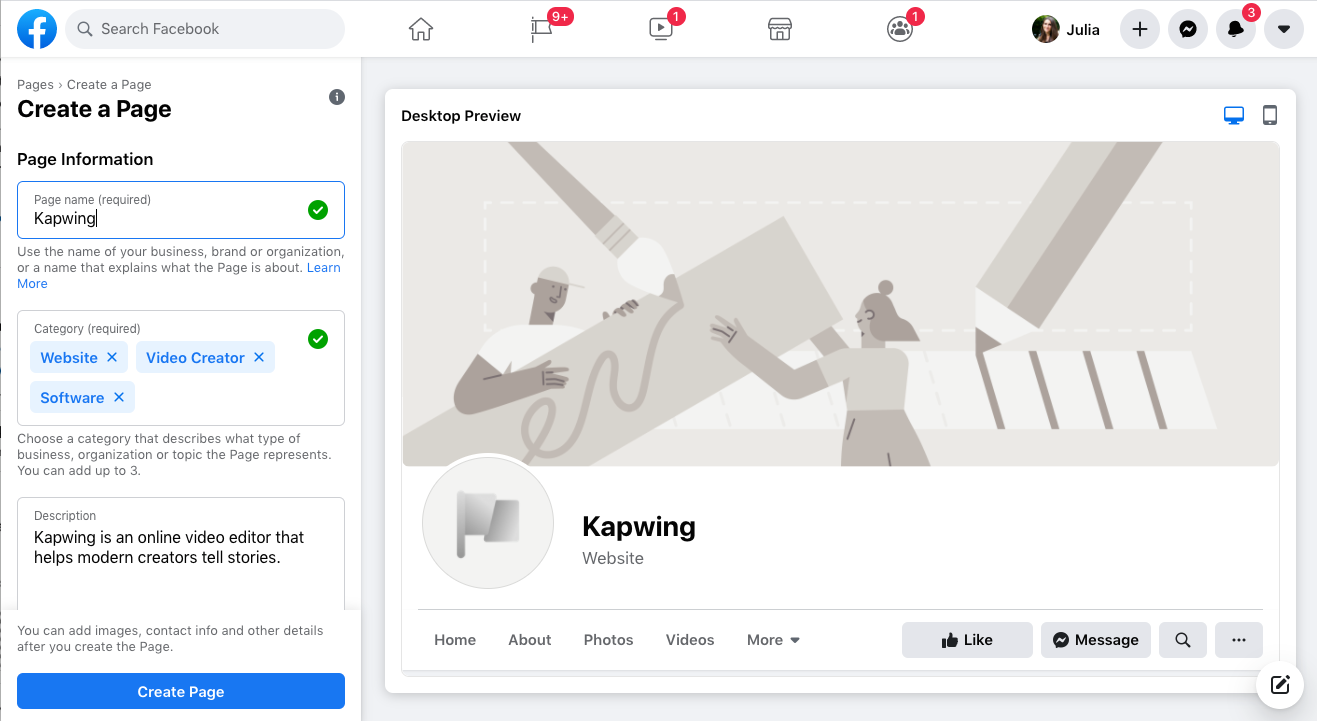Open the Marketplace storefront icon
The height and width of the screenshot is (721, 1317).
pos(780,30)
